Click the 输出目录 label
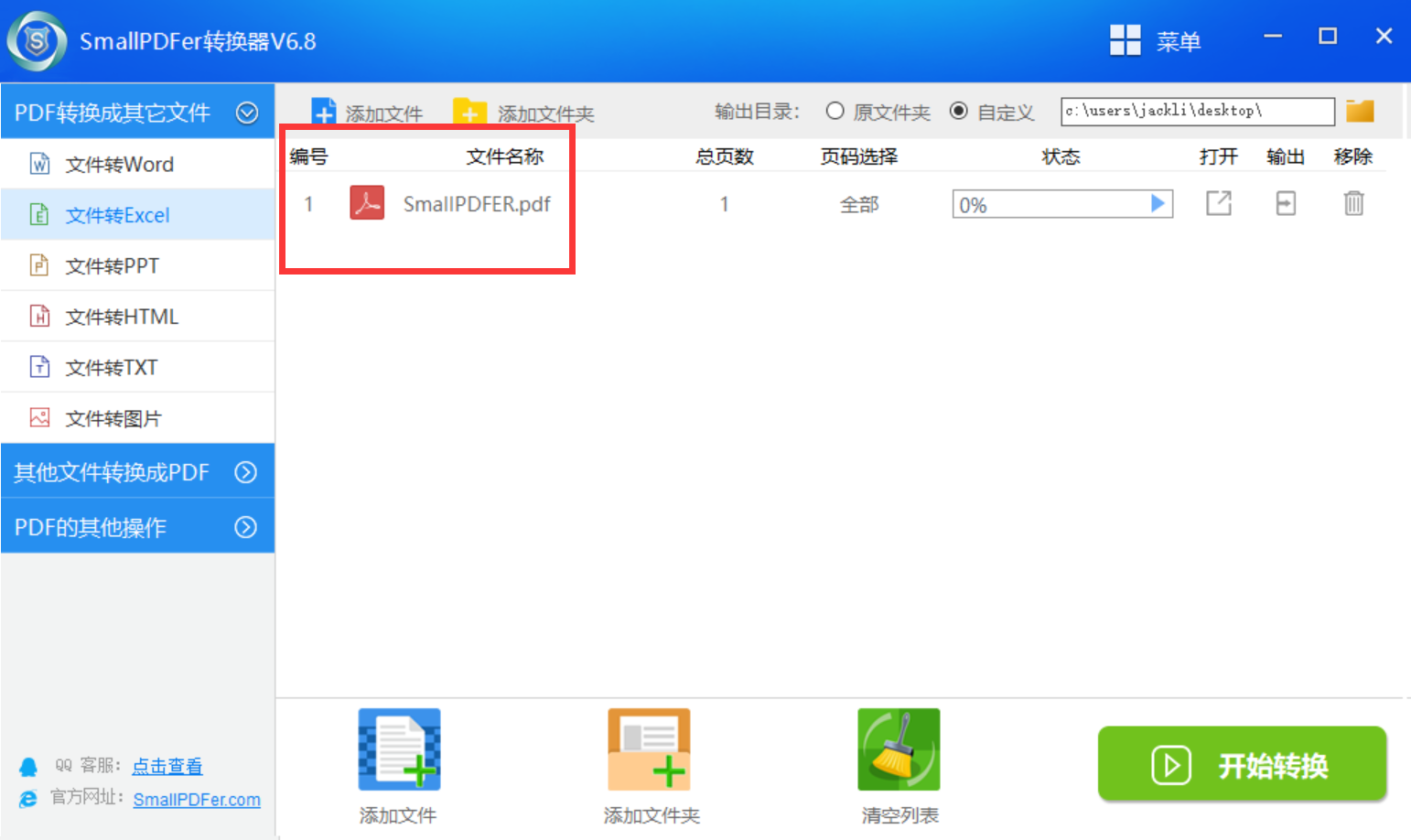This screenshot has height=840, width=1411. point(757,112)
